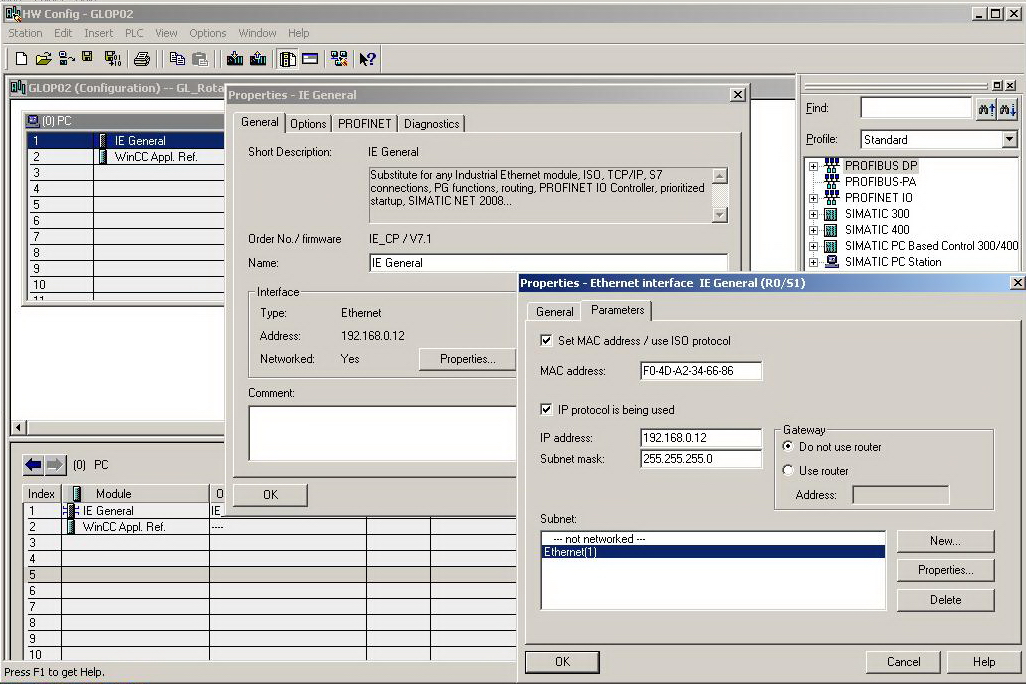Toggle the hardware Catalog view icon
Screen dimensions: 1026x684
tap(287, 59)
